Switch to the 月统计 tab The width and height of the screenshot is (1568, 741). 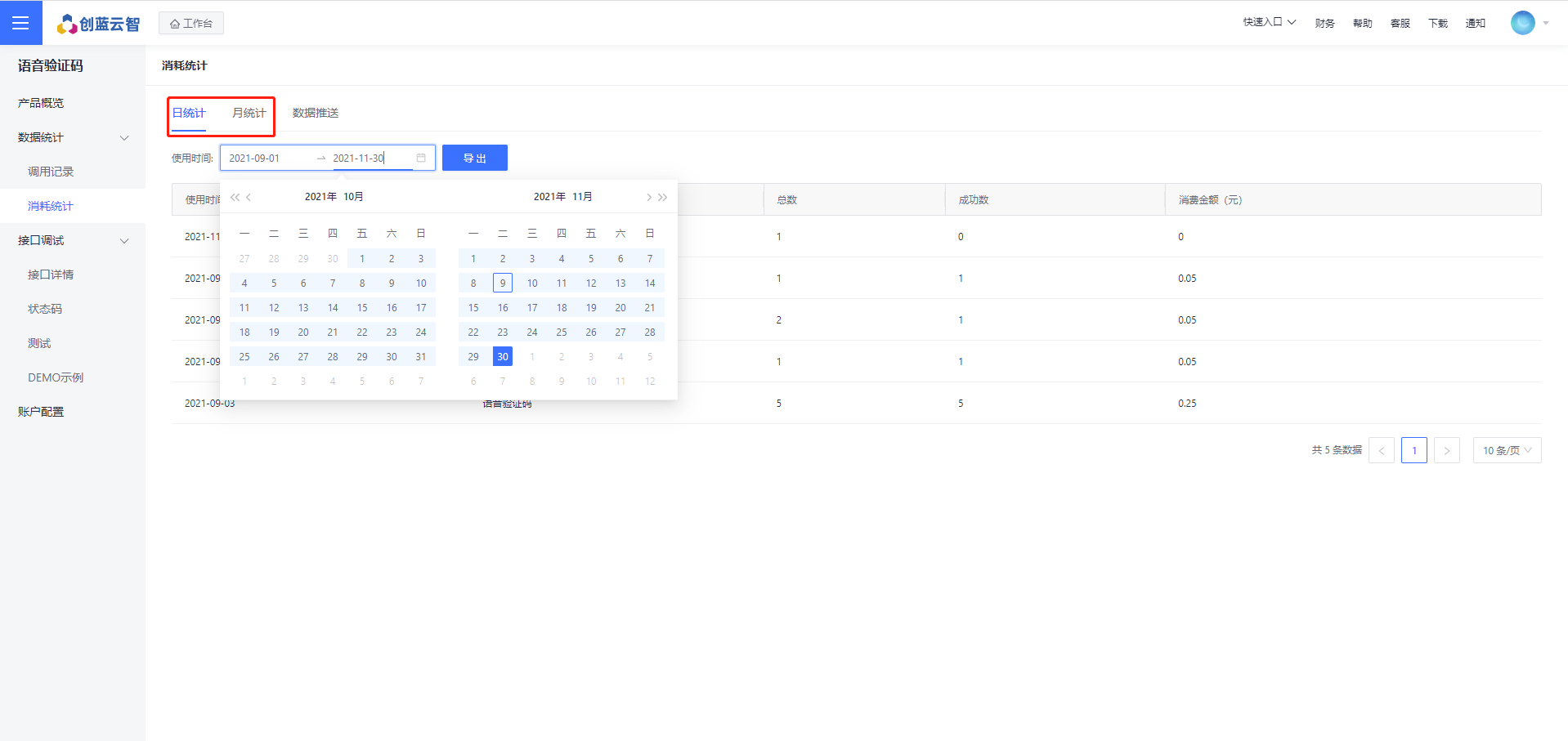click(x=249, y=113)
